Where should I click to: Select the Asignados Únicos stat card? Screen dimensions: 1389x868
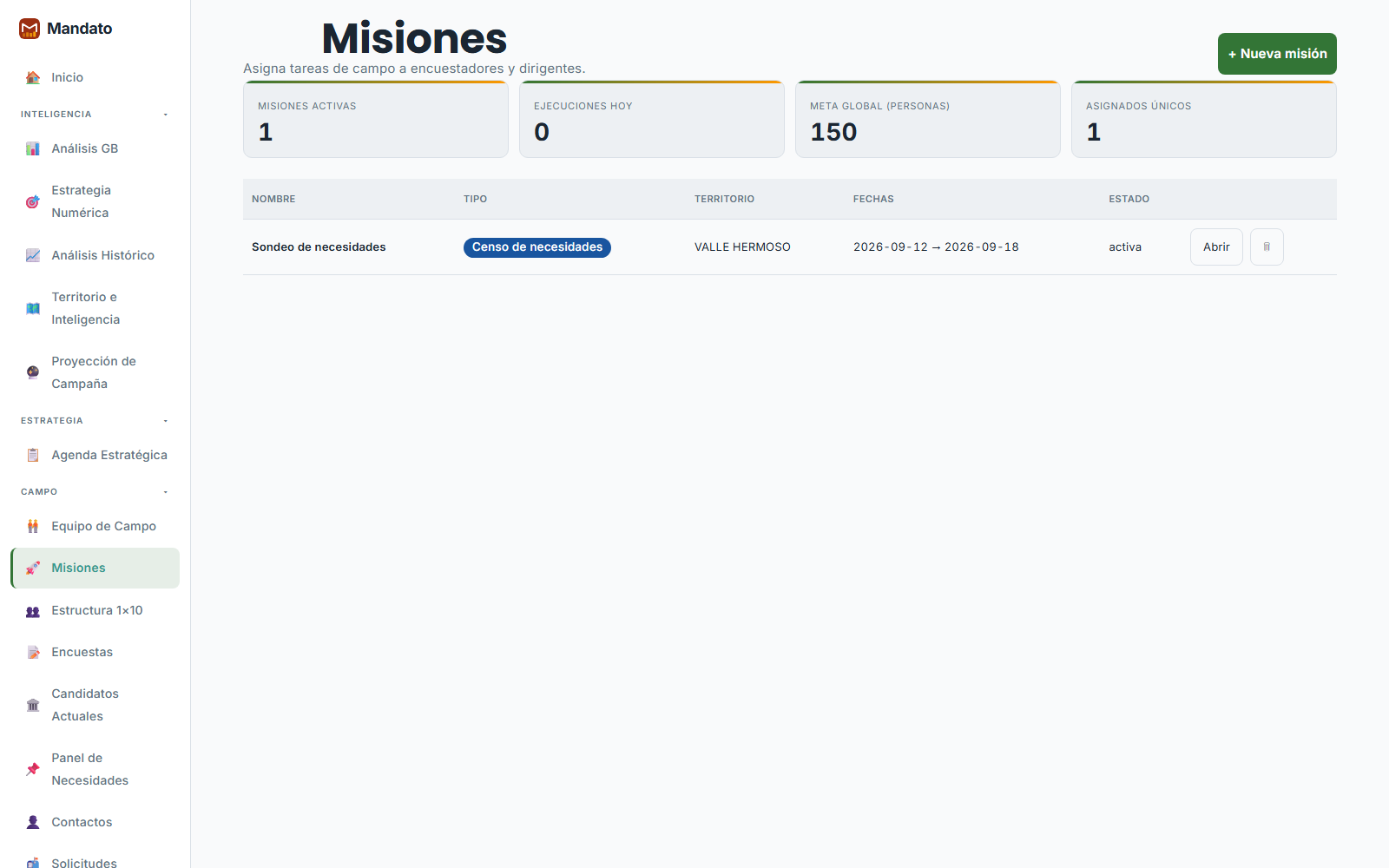[1204, 119]
